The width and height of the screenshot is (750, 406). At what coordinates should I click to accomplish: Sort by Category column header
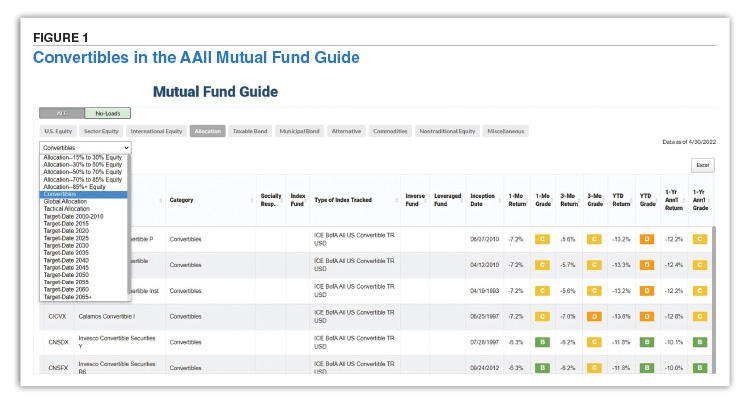pos(211,200)
